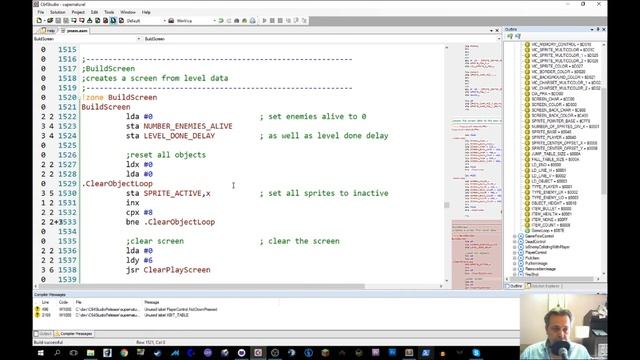Open the Help menu
This screenshot has width=640, height=360.
[x=146, y=12]
